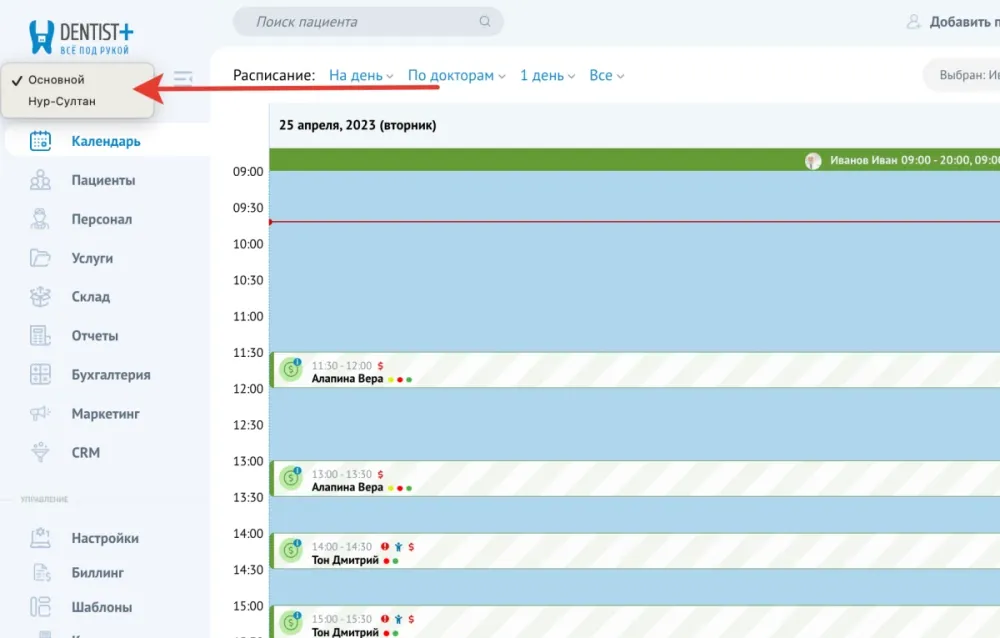
Task: Collapse sidebar with the hamburger icon
Action: click(x=183, y=77)
